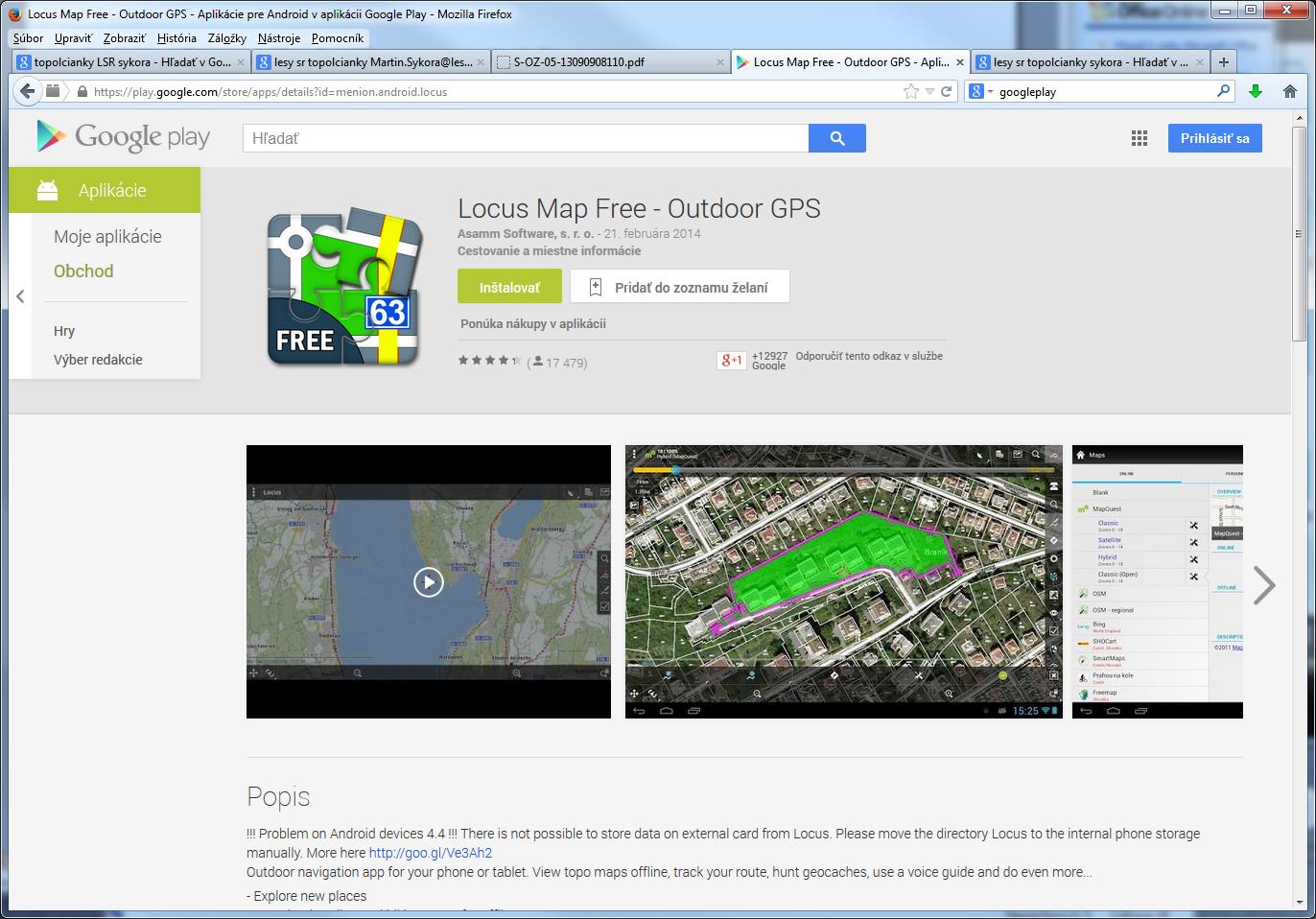
Task: Open Asamm Software developer link
Action: [526, 233]
